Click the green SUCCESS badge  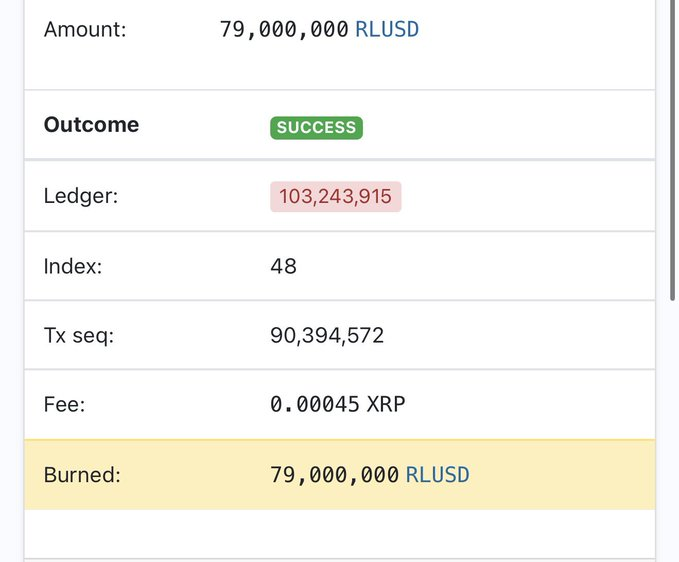coord(316,127)
